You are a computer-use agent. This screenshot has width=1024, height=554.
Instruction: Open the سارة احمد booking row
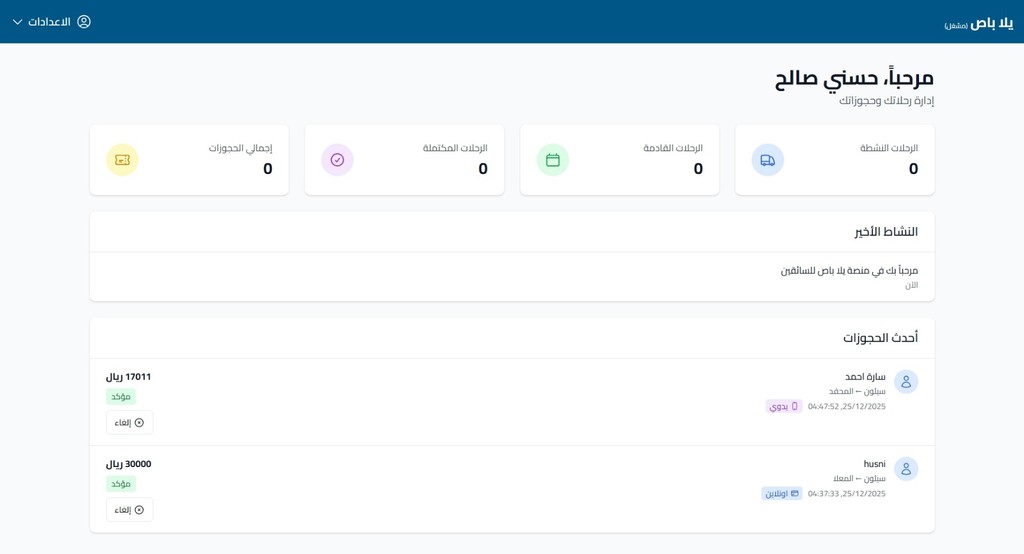(x=512, y=402)
